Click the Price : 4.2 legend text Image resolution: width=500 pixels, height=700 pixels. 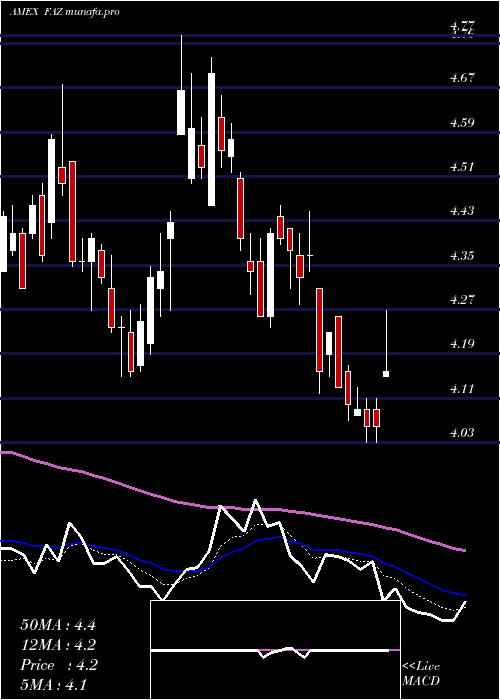(x=59, y=665)
